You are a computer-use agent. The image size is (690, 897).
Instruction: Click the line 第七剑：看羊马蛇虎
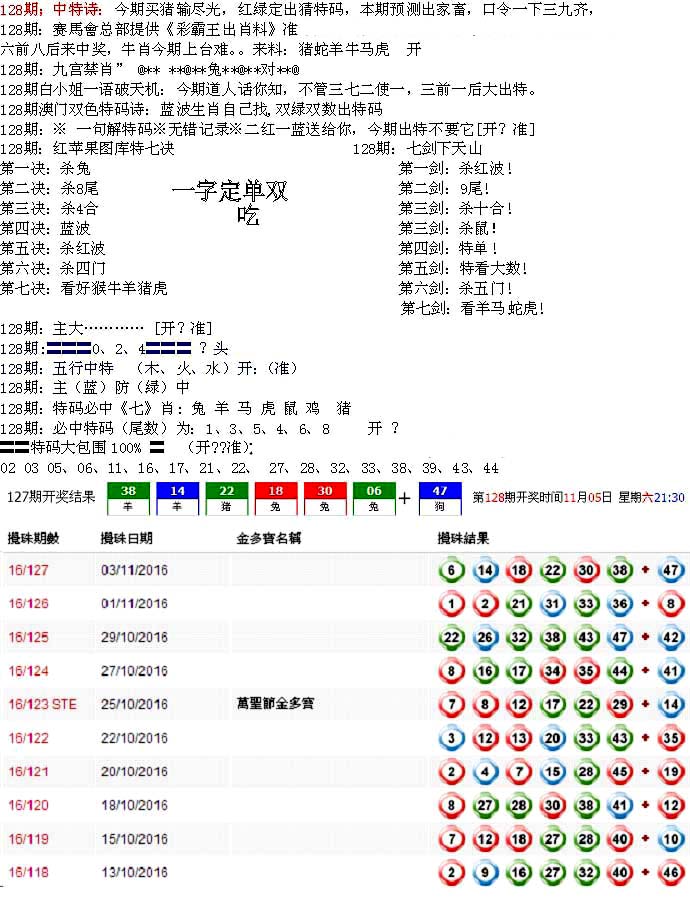(473, 308)
